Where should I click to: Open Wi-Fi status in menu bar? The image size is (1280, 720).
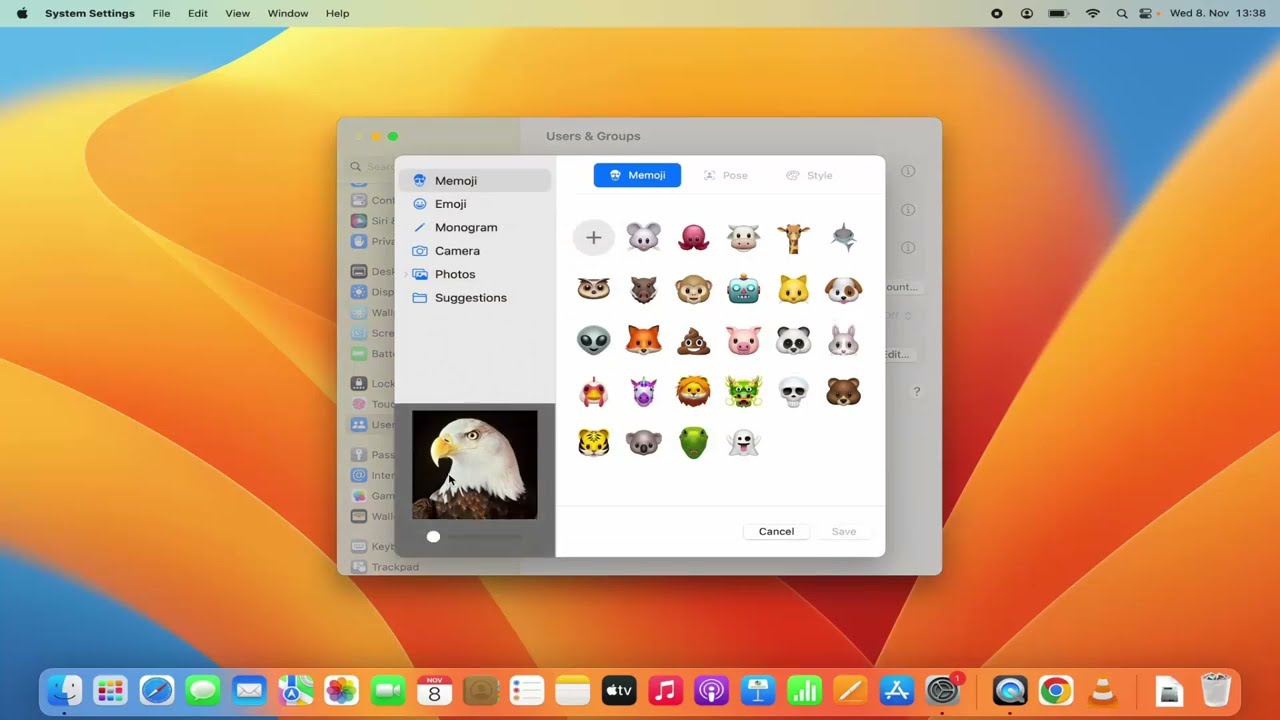click(1092, 13)
